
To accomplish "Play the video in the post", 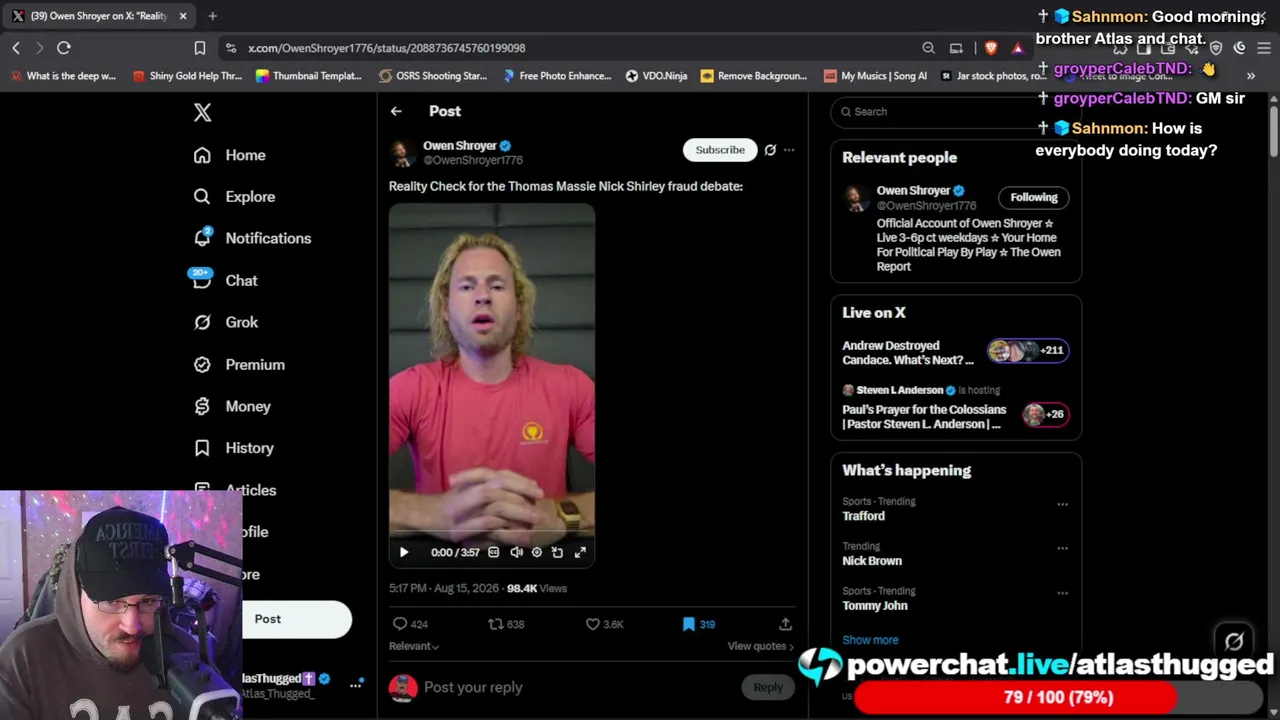I will [404, 552].
